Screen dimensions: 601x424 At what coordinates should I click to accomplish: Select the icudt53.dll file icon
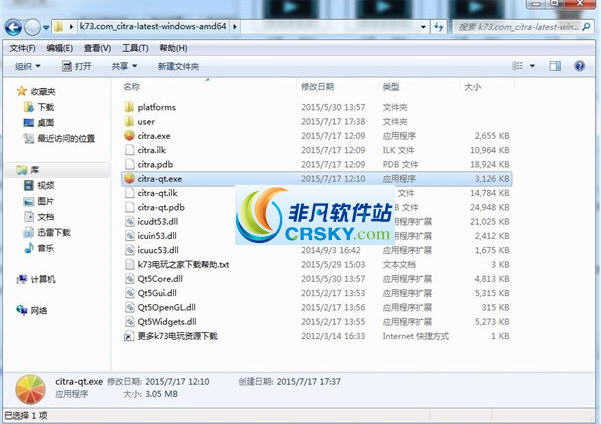coord(130,222)
